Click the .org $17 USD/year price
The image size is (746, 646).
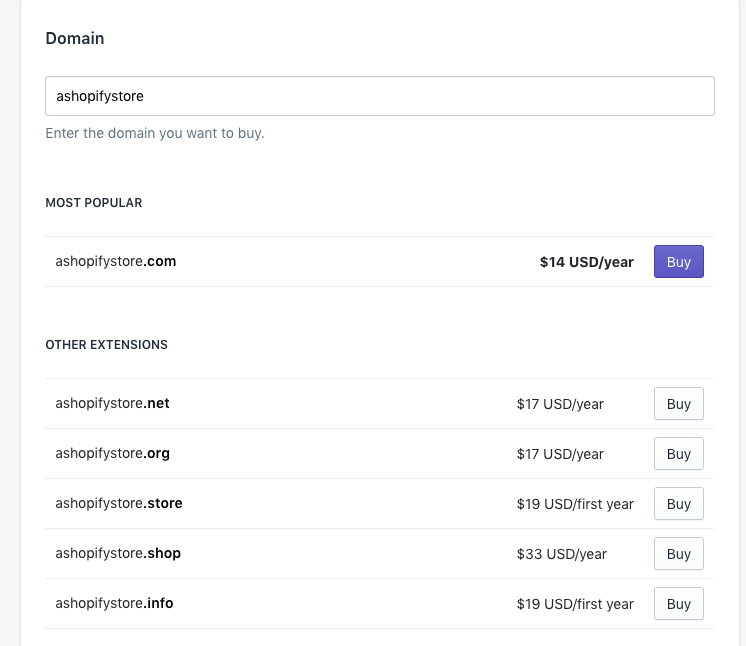[x=560, y=454]
